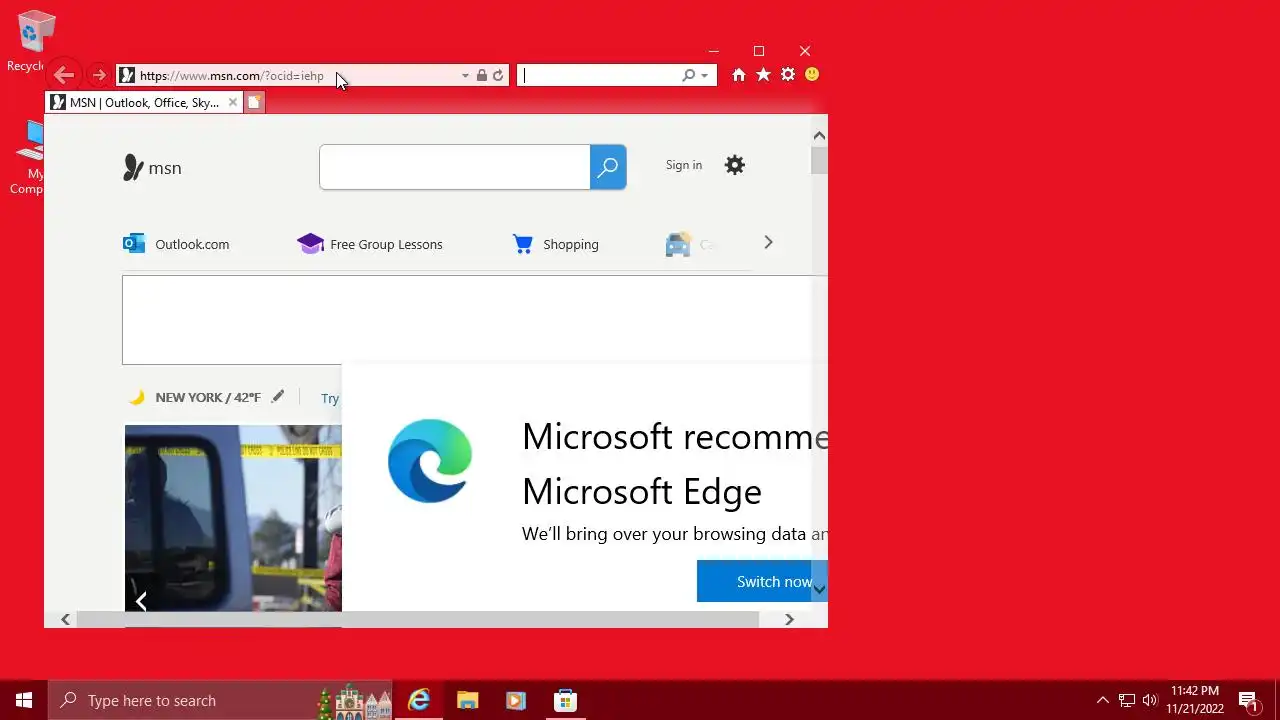
Task: Click the MSN favicon in the address bar
Action: (127, 75)
